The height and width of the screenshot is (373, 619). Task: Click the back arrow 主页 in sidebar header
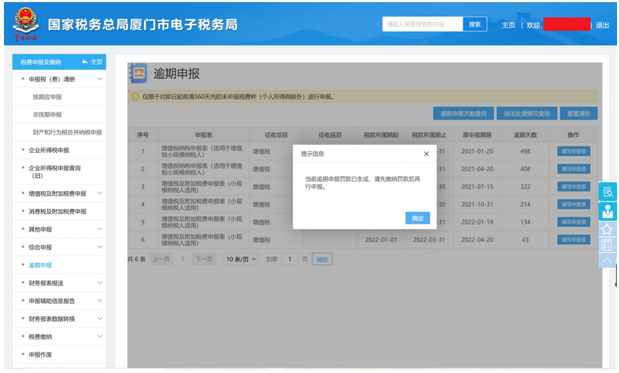point(92,62)
